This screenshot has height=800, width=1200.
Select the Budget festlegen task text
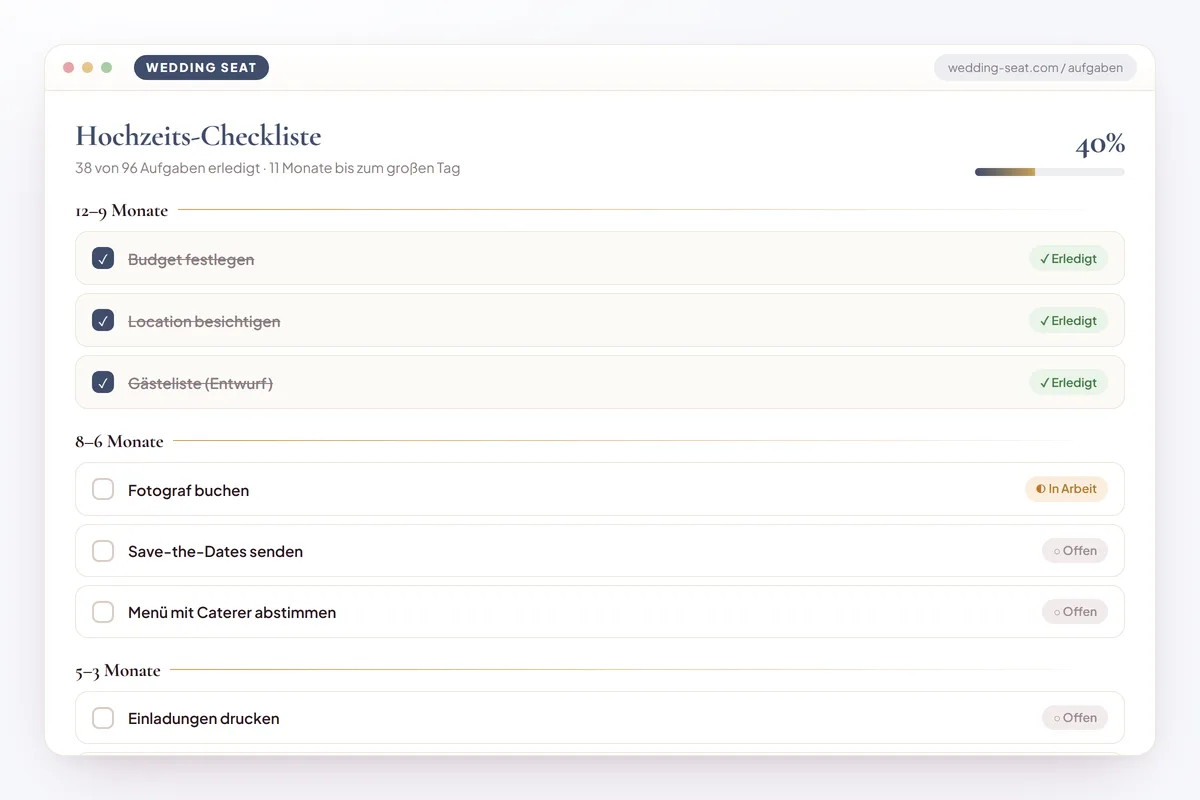pyautogui.click(x=191, y=260)
